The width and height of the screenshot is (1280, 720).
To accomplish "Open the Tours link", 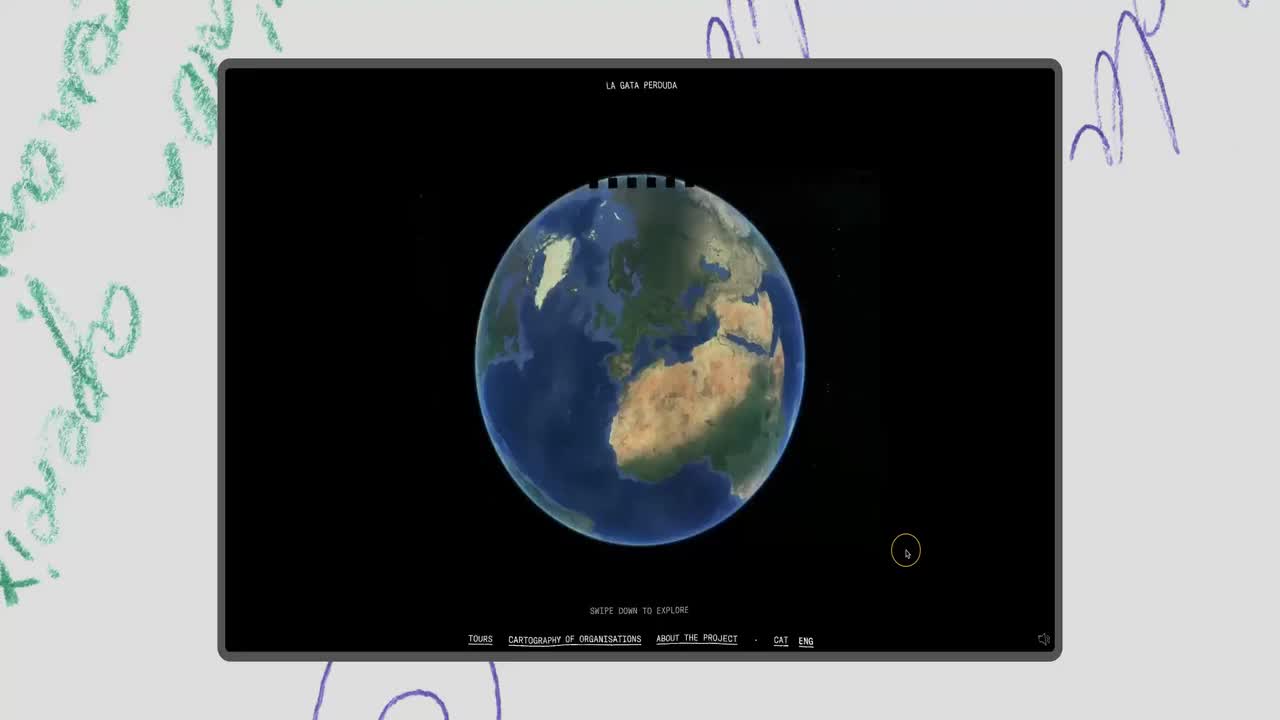I will [480, 639].
